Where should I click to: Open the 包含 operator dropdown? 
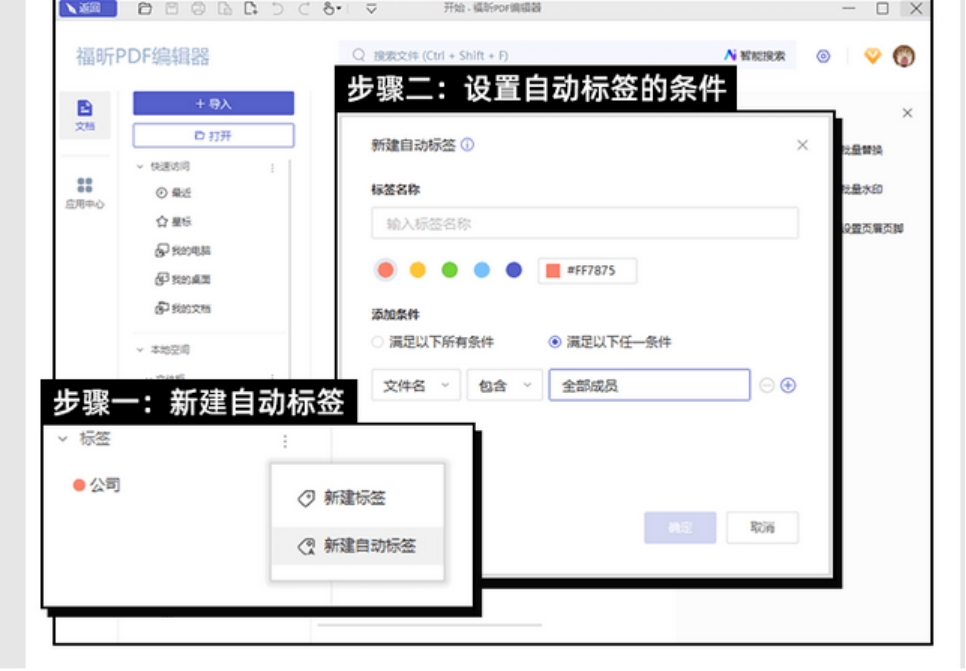pyautogui.click(x=504, y=386)
